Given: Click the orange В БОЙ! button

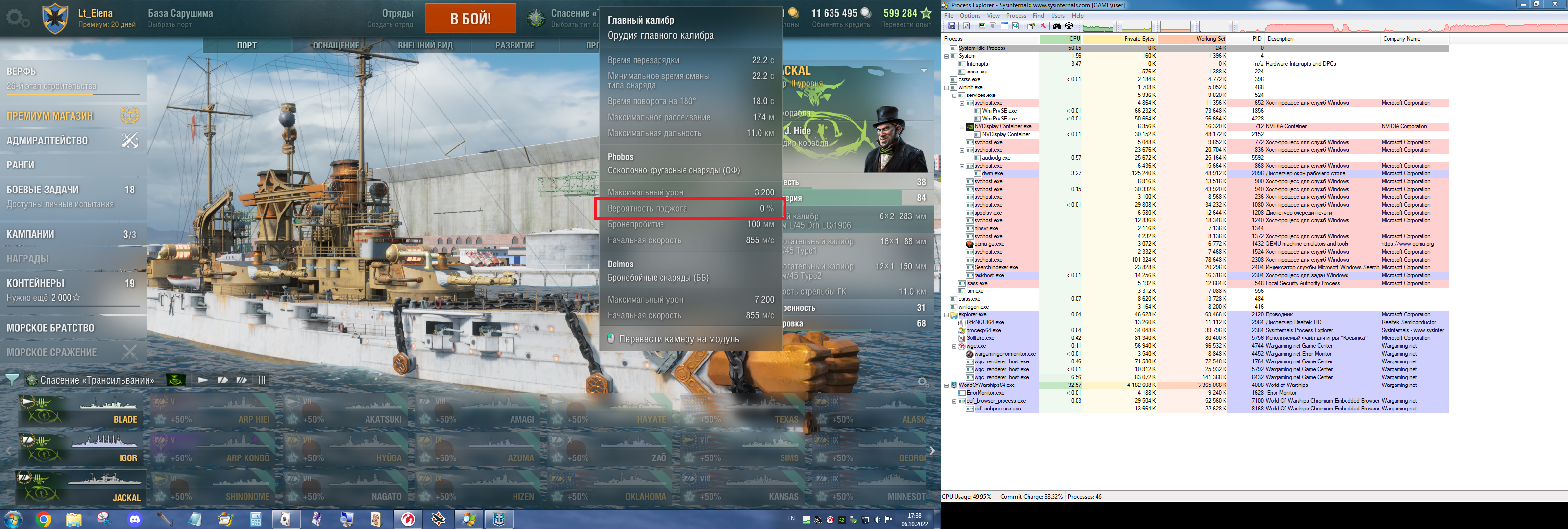Looking at the screenshot, I should coord(470,18).
